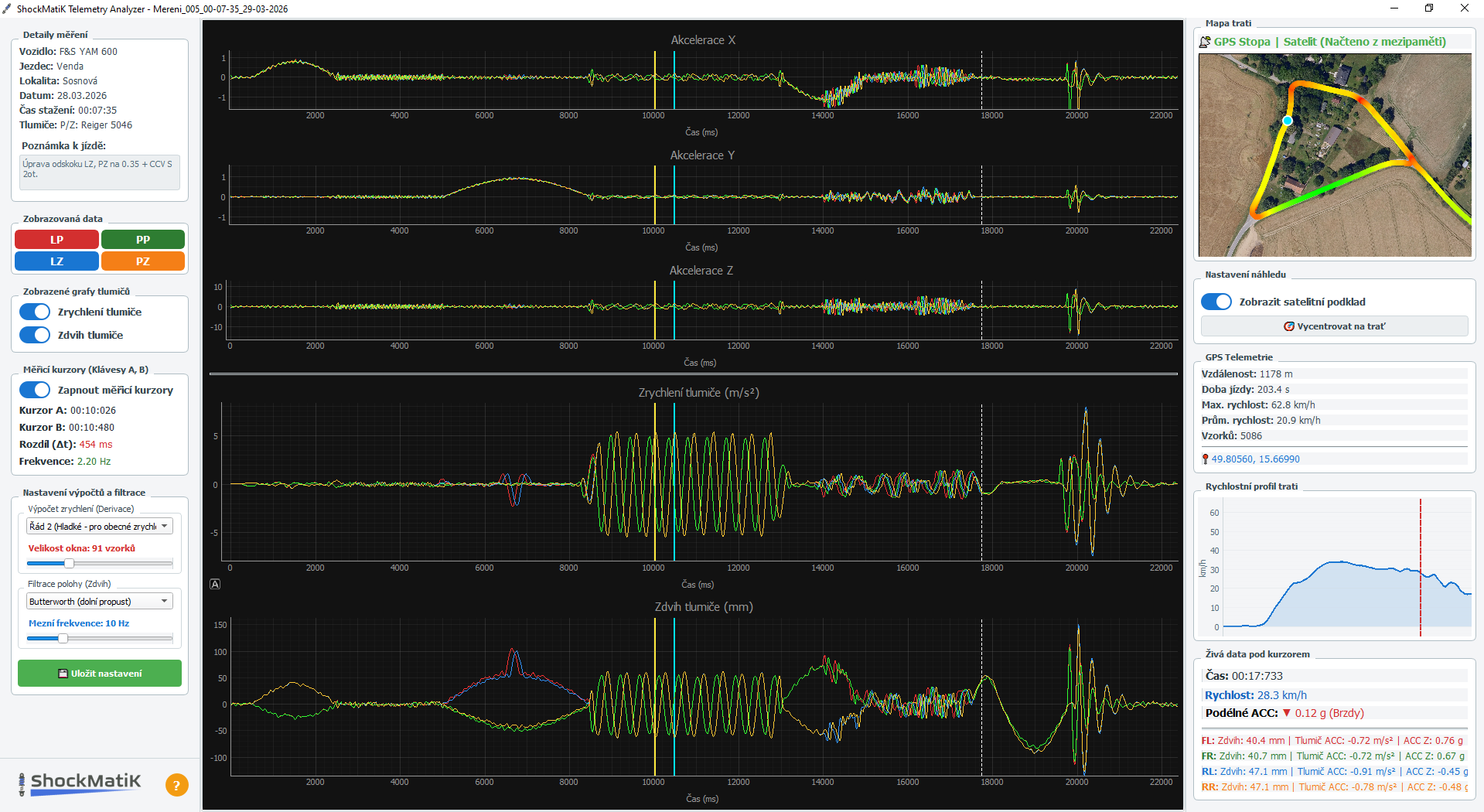This screenshot has width=1484, height=812.
Task: Click Kurzor A value 00:10:026
Action: point(93,411)
